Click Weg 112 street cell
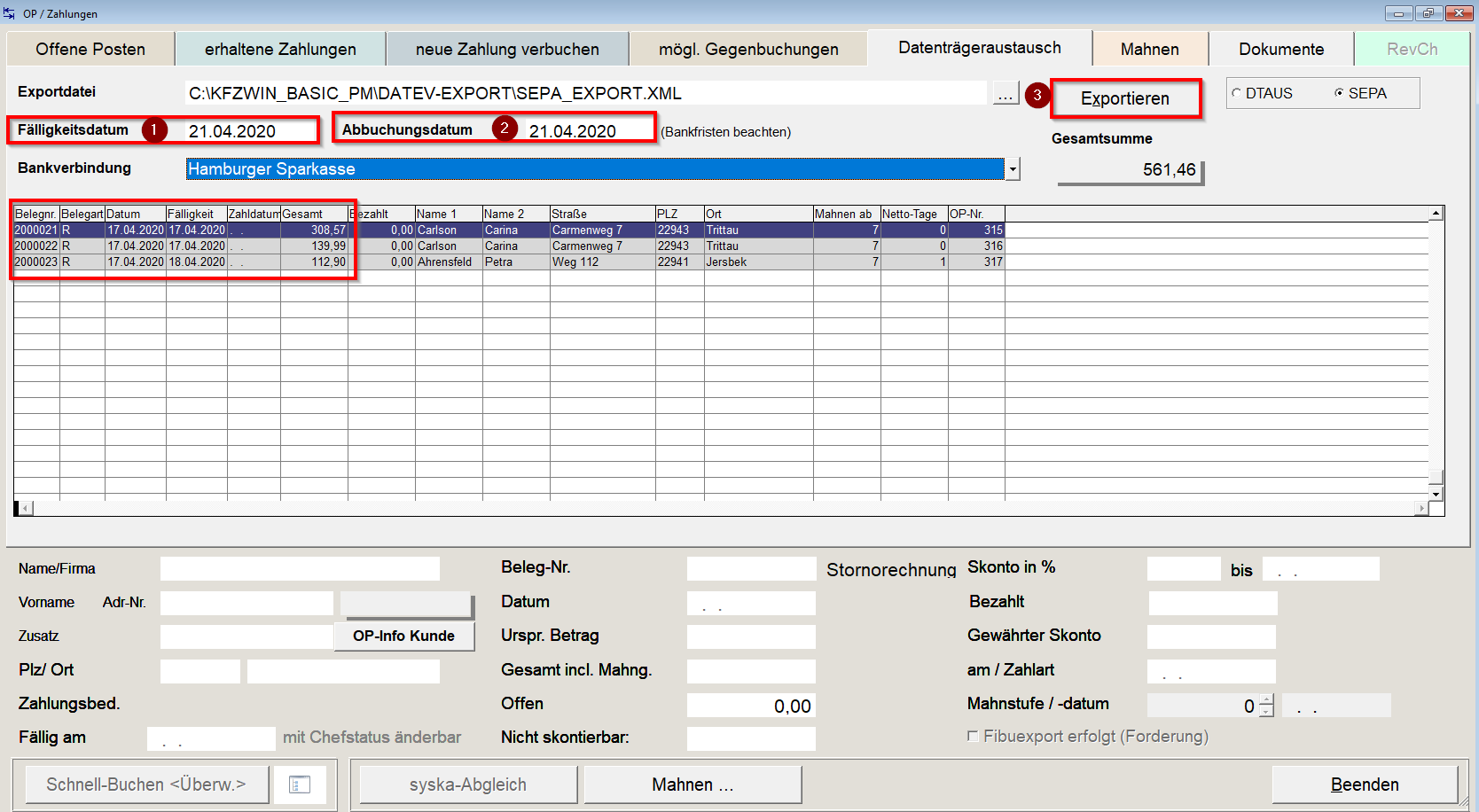 click(603, 262)
